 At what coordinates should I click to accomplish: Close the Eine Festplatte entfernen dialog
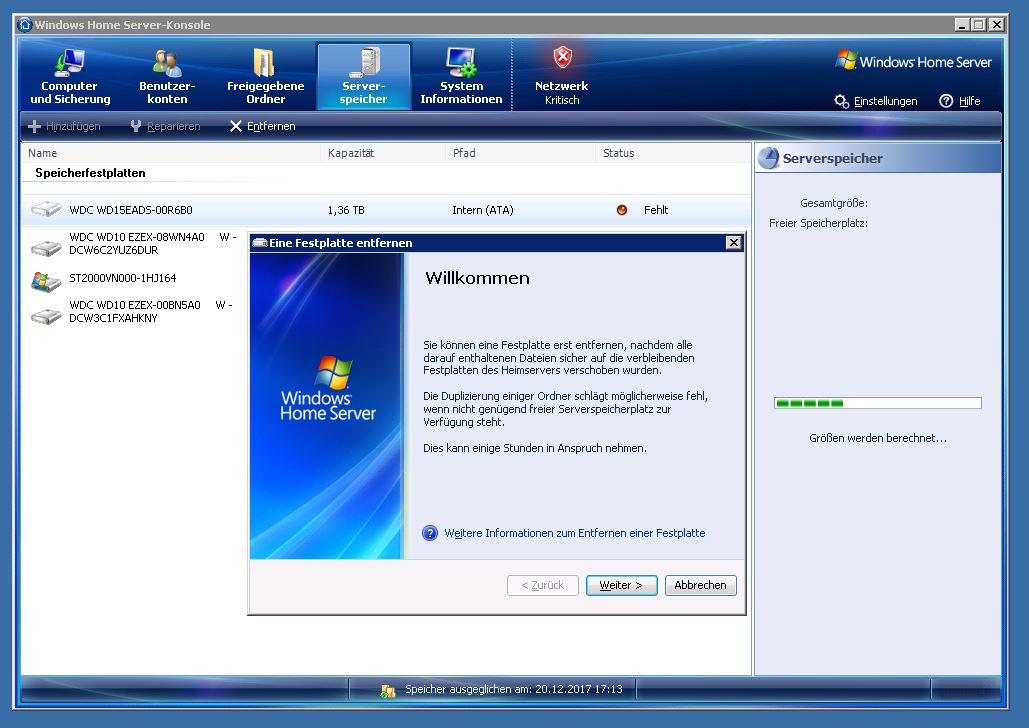tap(733, 243)
